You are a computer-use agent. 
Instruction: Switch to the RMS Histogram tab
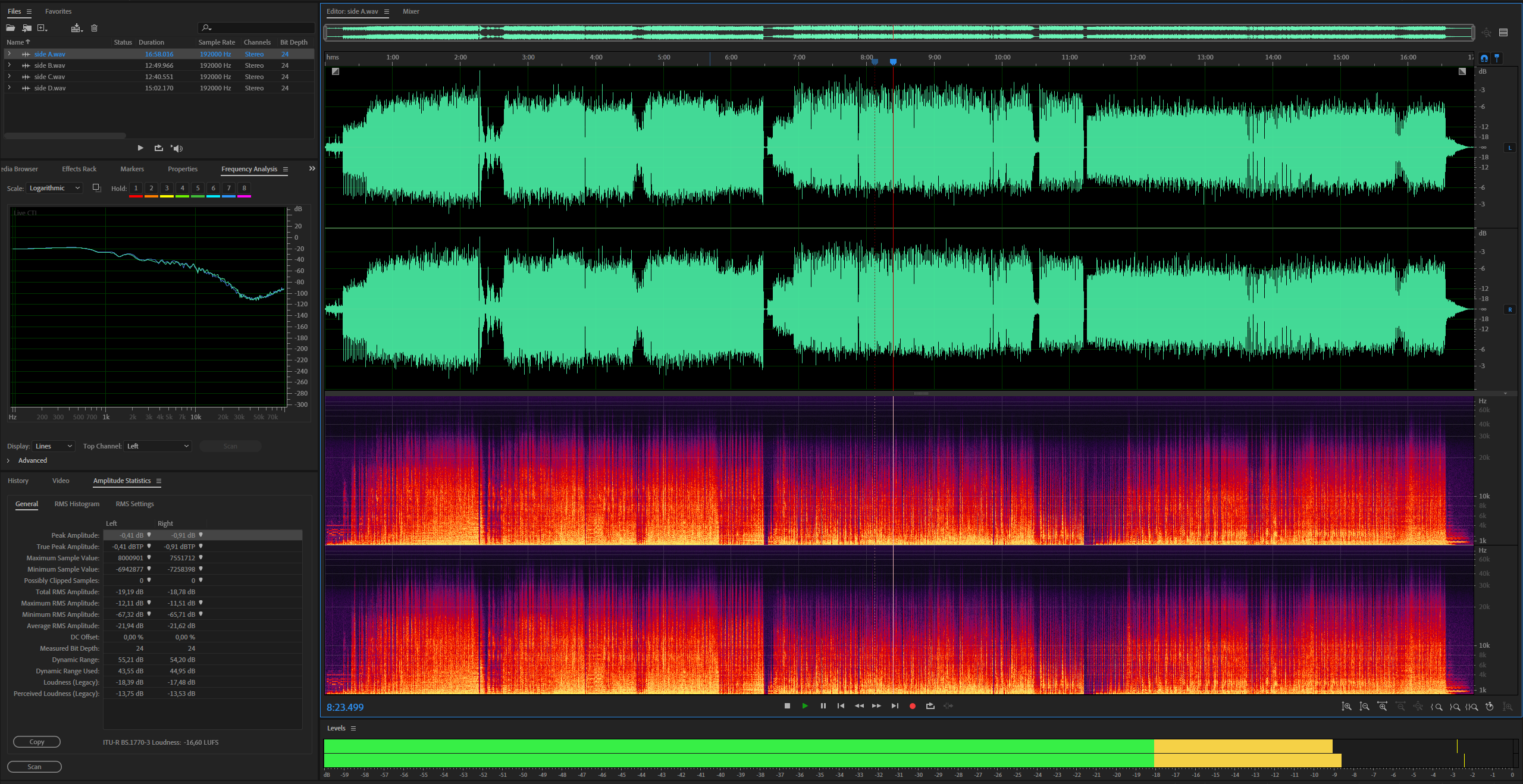click(77, 504)
